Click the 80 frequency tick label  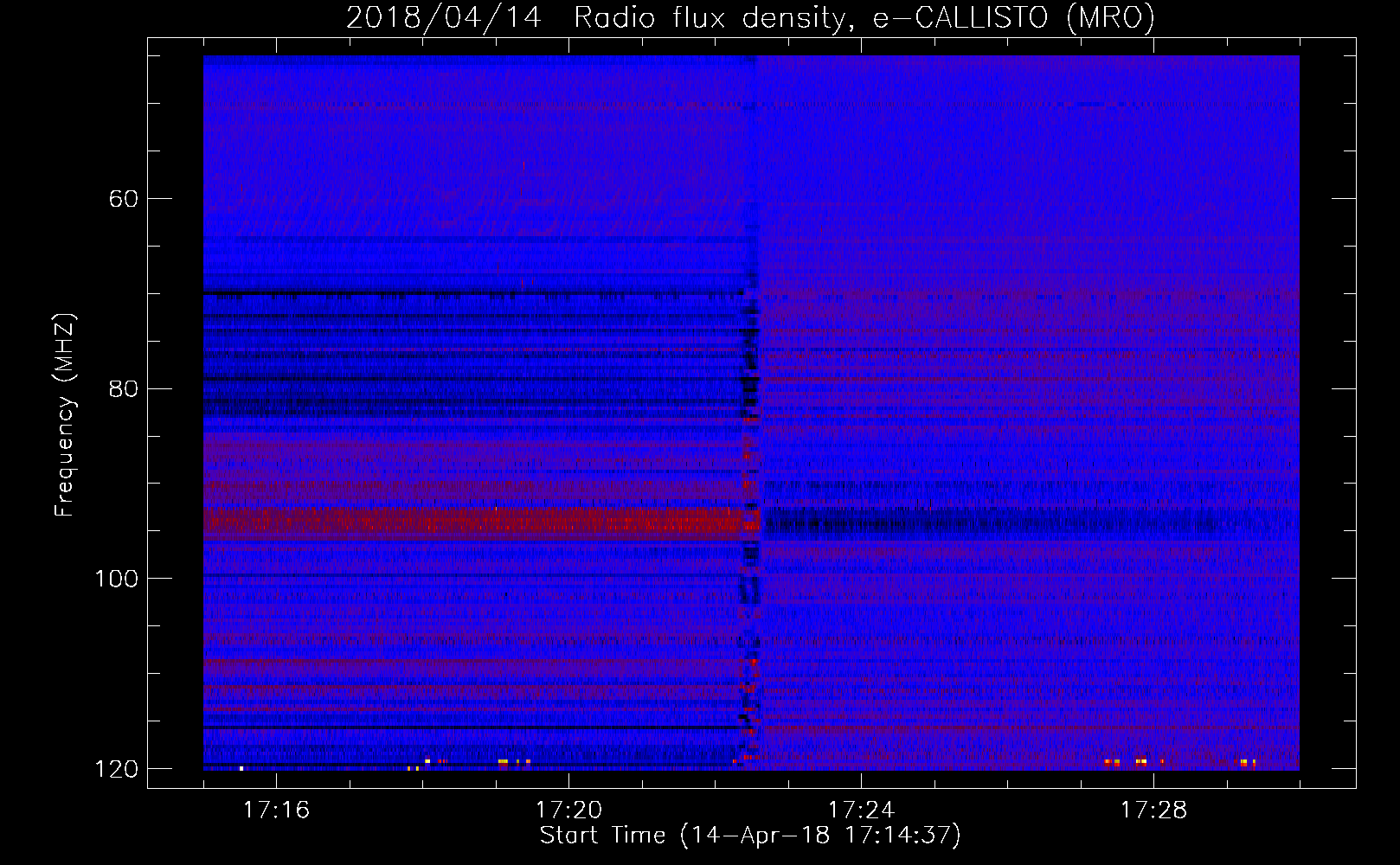click(x=123, y=388)
